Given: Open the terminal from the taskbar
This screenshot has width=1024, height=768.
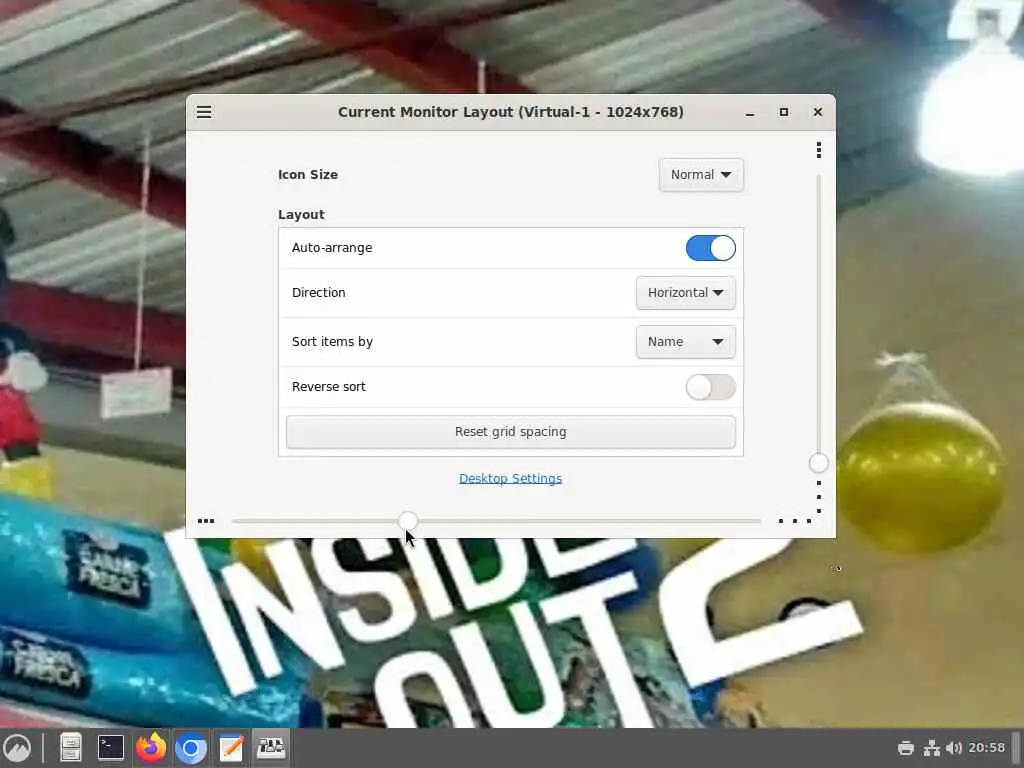Looking at the screenshot, I should point(110,748).
